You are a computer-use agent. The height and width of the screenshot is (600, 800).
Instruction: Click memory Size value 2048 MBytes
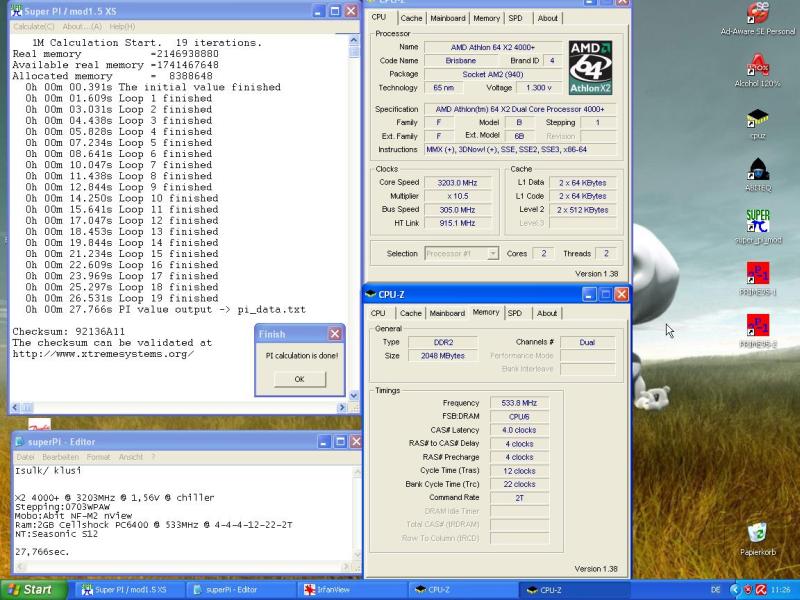point(442,356)
